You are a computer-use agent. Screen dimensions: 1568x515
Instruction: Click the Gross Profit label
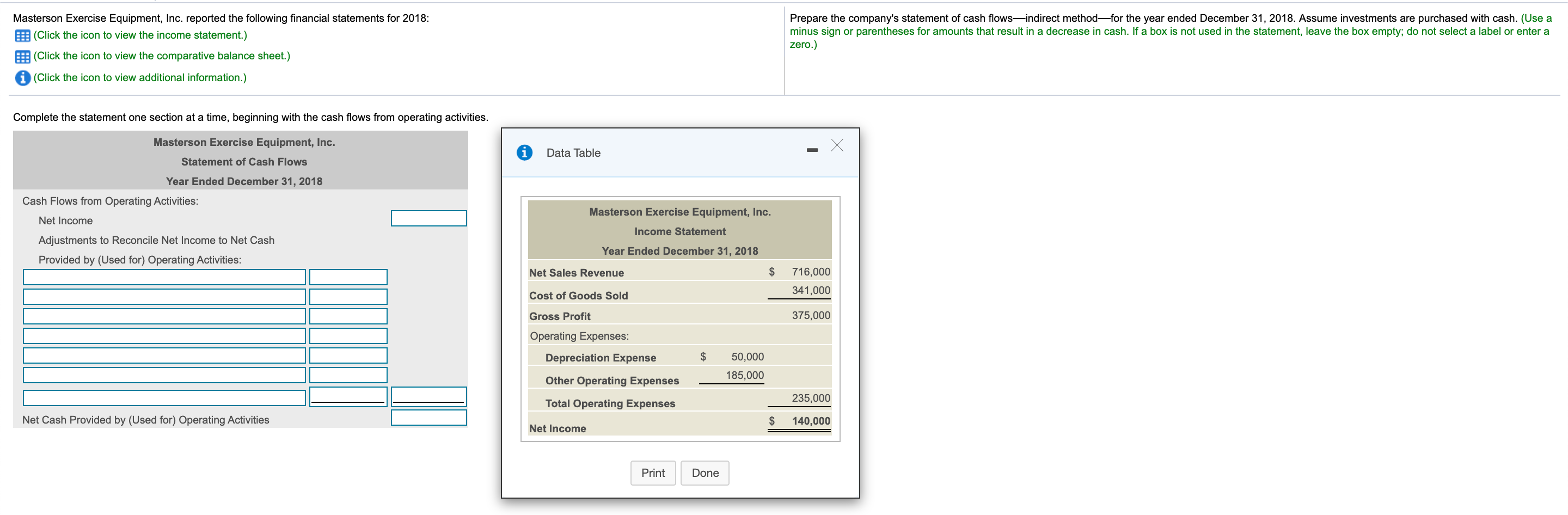point(559,316)
